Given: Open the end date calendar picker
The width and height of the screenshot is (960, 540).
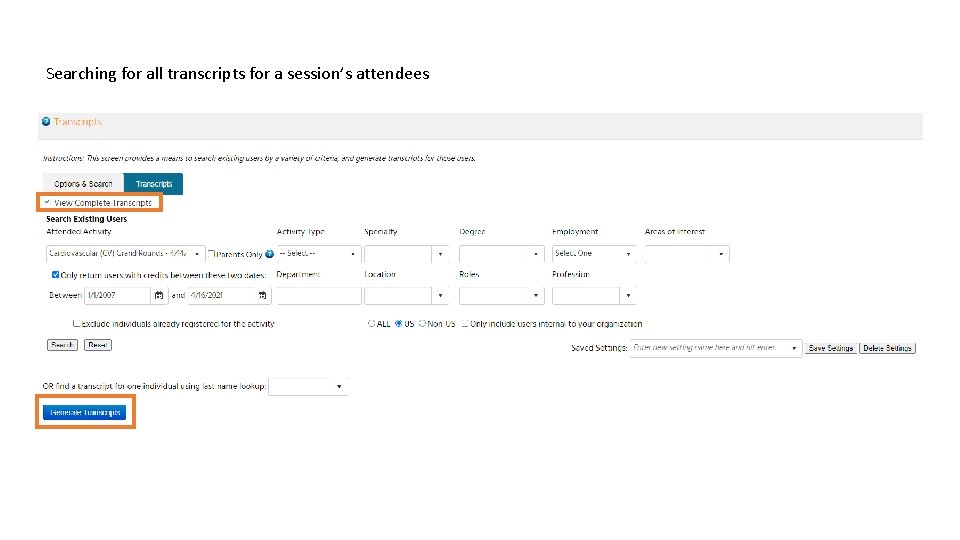Looking at the screenshot, I should pyautogui.click(x=262, y=296).
